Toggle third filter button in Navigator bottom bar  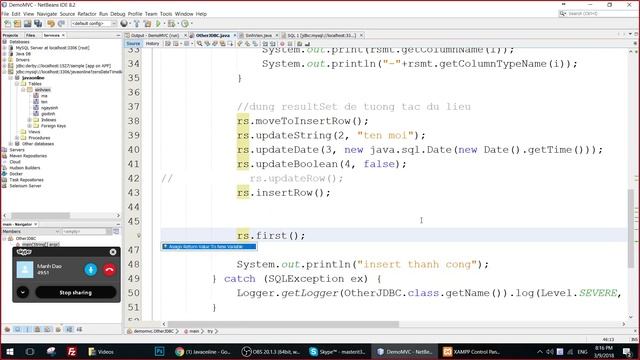click(27, 329)
